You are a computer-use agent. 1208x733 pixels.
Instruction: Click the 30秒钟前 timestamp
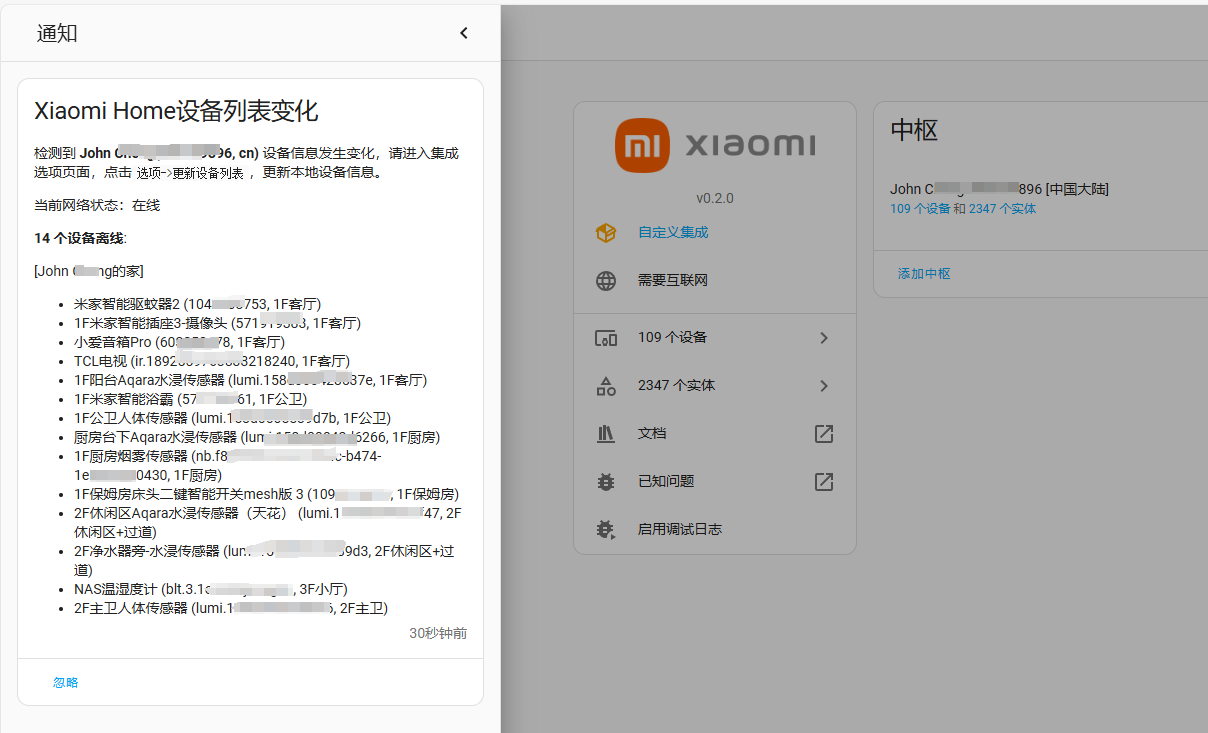(438, 633)
